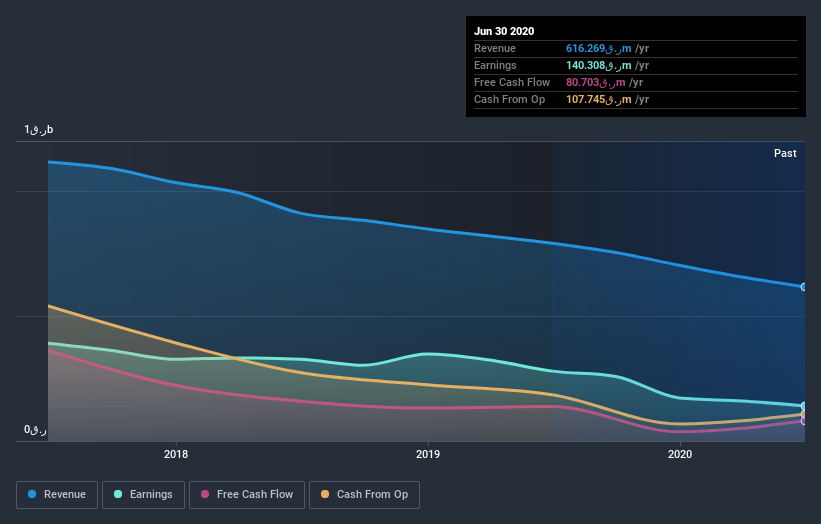Toggle the Revenue legend button

[x=57, y=495]
